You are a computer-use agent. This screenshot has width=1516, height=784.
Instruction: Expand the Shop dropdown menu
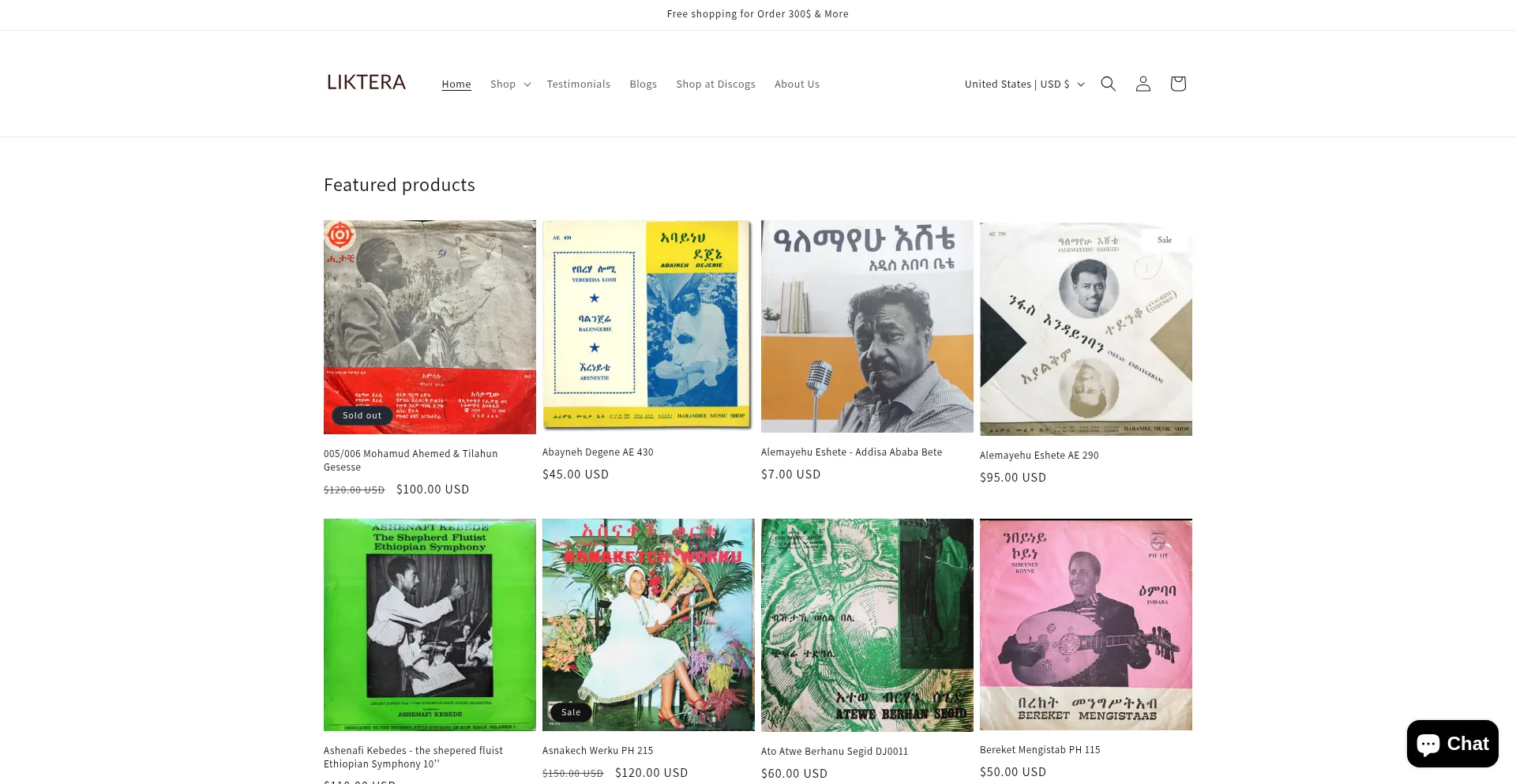(x=510, y=84)
